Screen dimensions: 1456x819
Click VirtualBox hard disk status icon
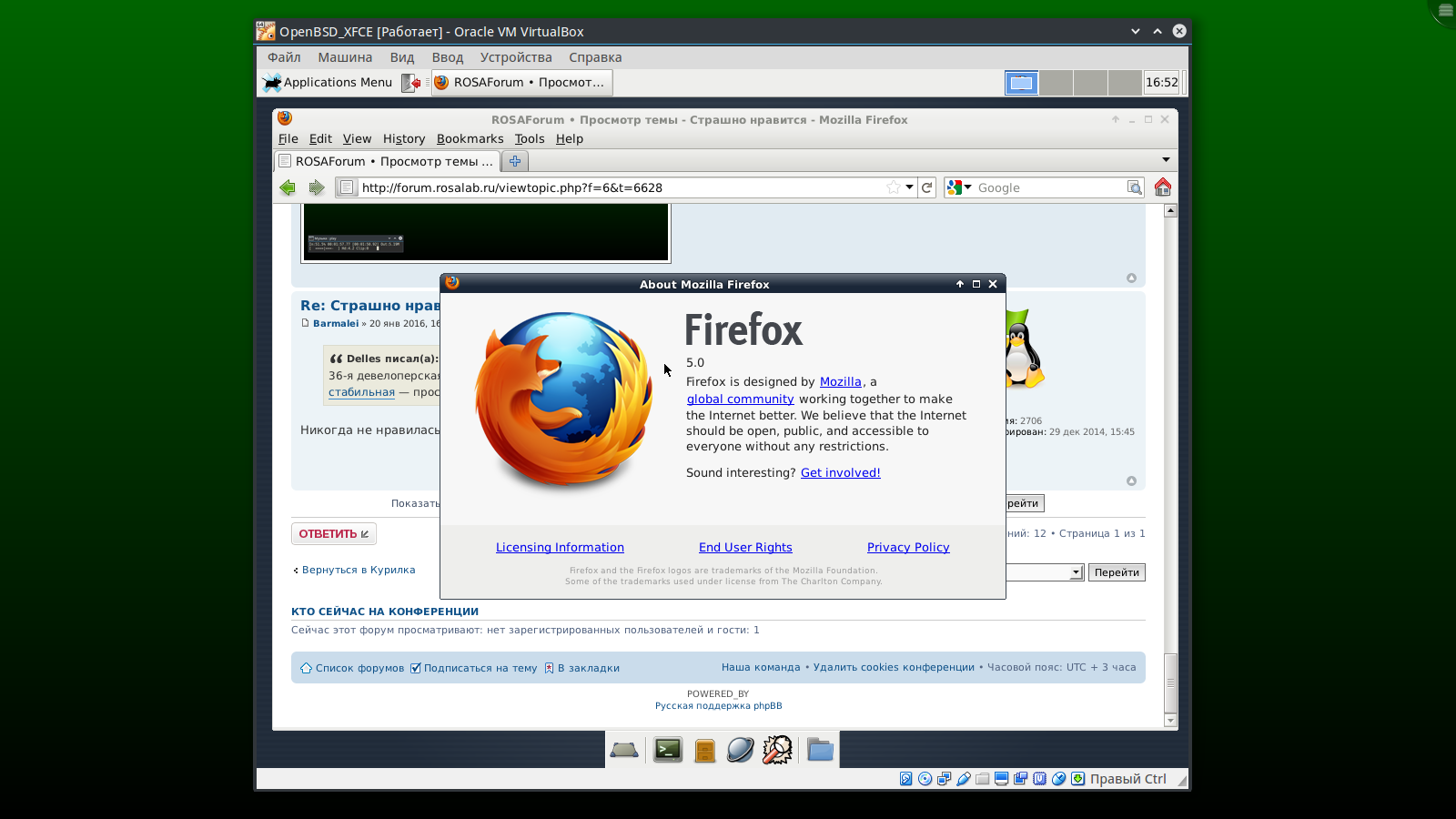906,779
